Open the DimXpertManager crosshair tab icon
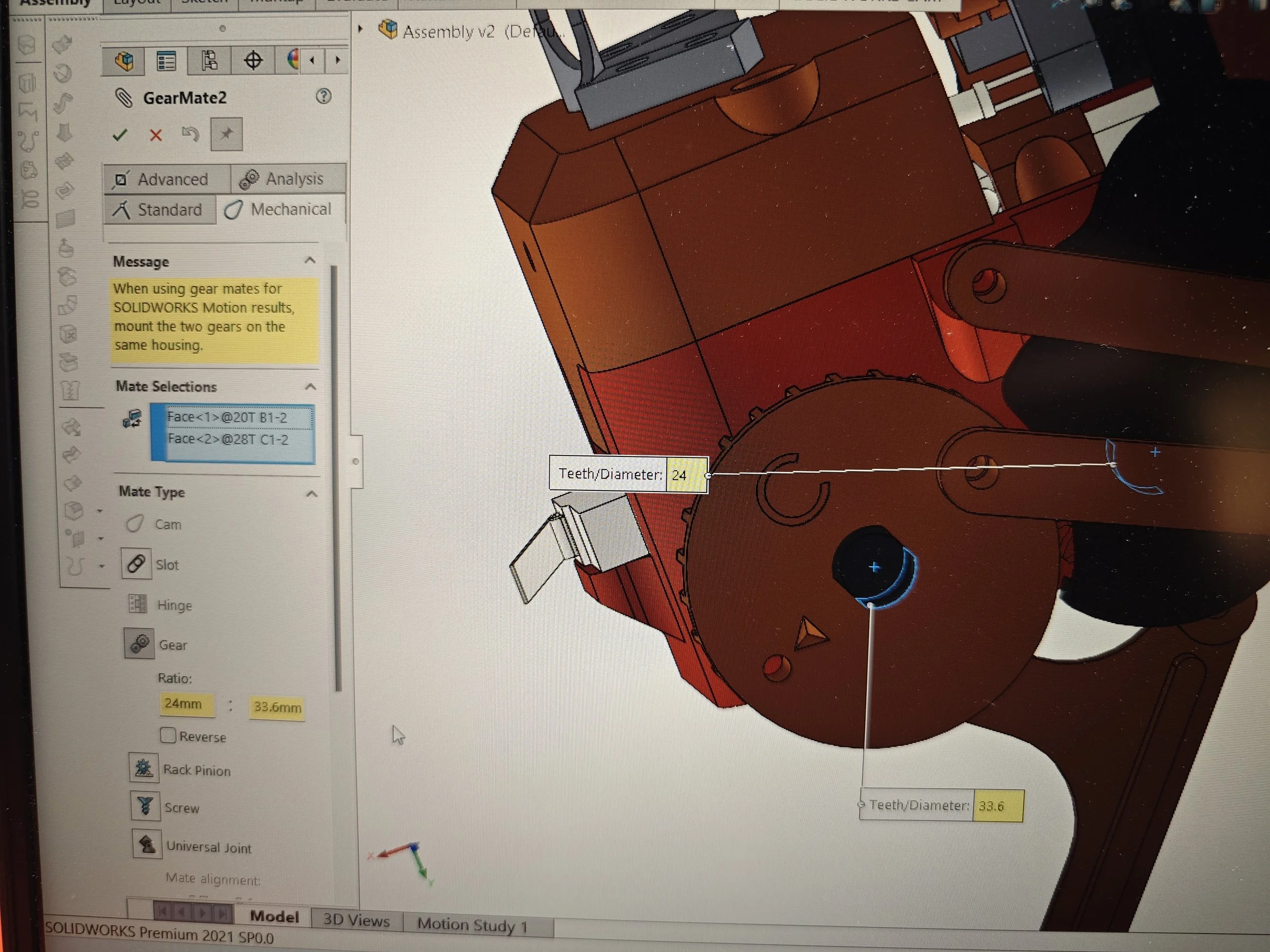This screenshot has height=952, width=1270. 252,61
